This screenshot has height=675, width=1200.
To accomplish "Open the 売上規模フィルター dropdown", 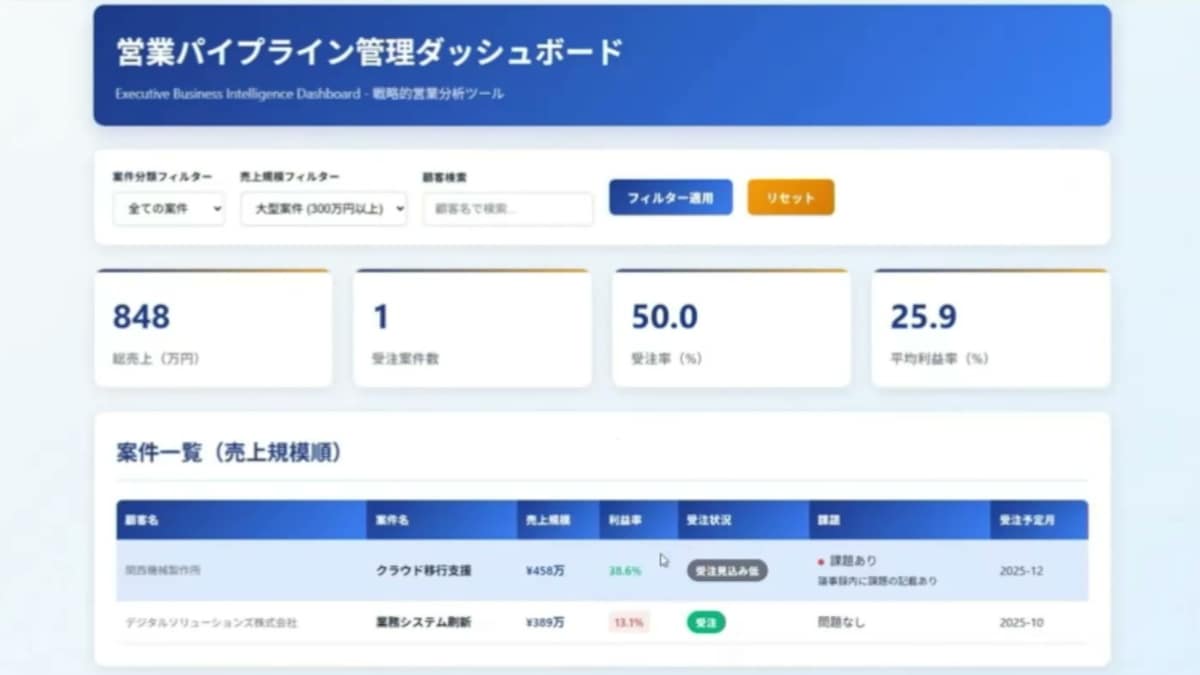I will point(322,209).
